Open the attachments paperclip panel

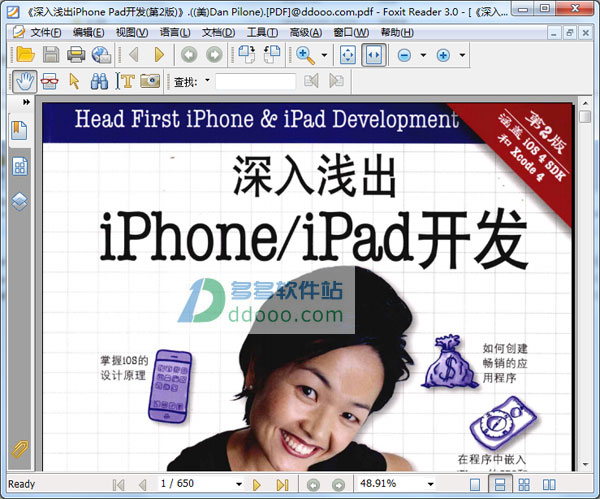point(20,449)
